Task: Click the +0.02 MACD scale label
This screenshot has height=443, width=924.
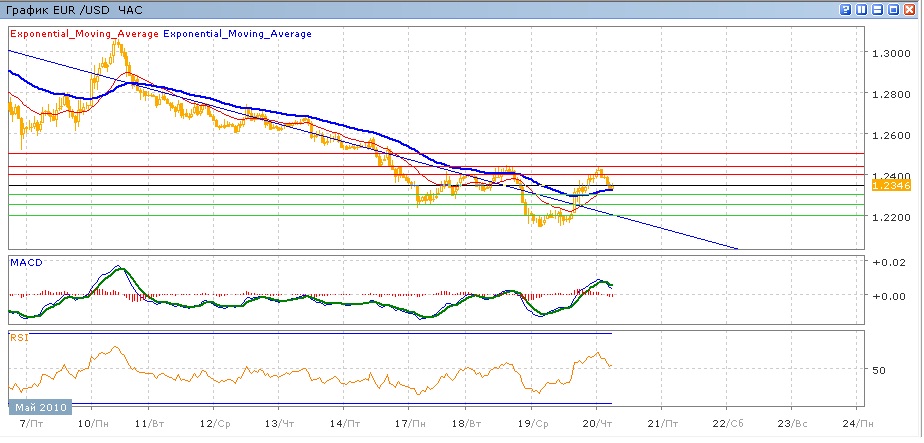Action: coord(890,262)
